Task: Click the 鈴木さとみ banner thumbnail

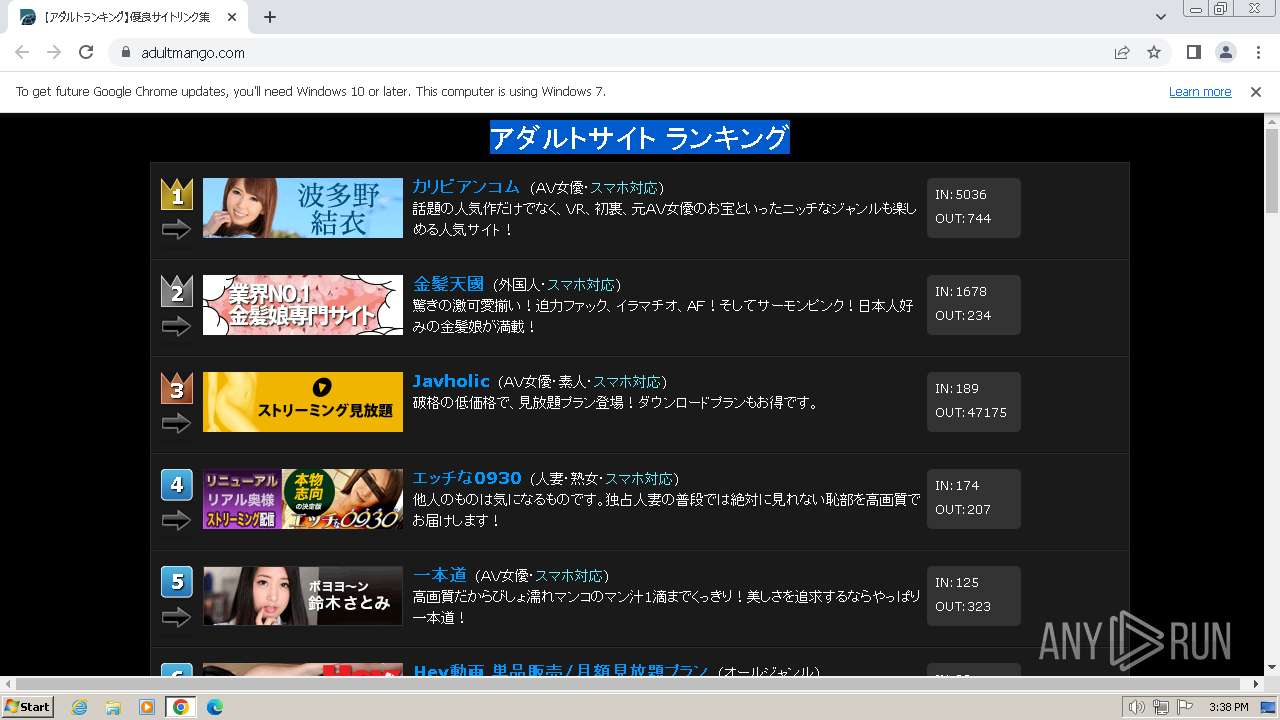Action: click(x=303, y=596)
